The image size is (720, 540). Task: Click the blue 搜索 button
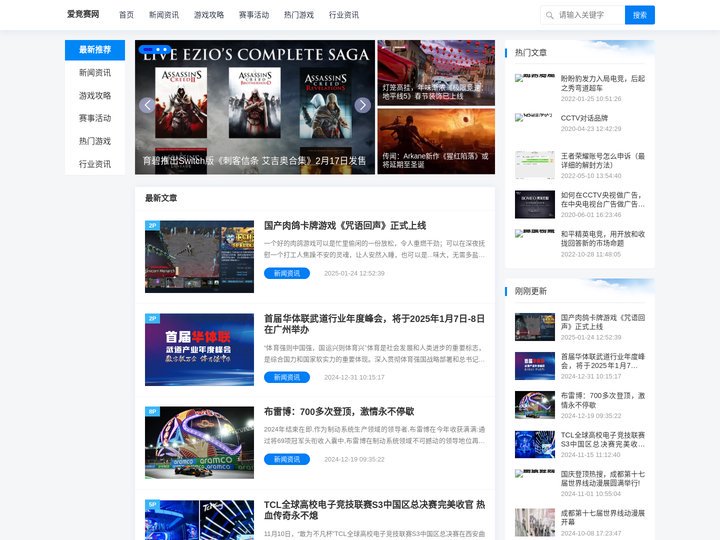coord(640,15)
